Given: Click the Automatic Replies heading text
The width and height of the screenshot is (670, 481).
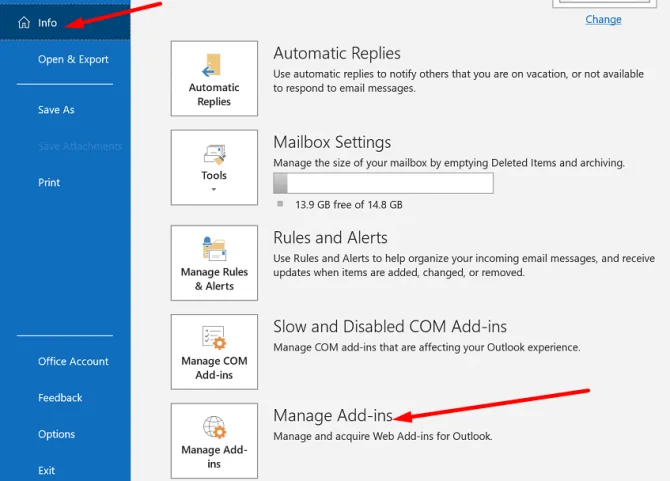Looking at the screenshot, I should (337, 53).
